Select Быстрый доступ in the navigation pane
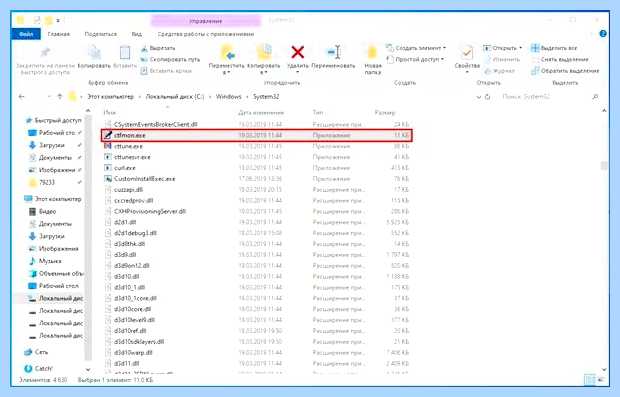620x397 pixels. [x=53, y=120]
